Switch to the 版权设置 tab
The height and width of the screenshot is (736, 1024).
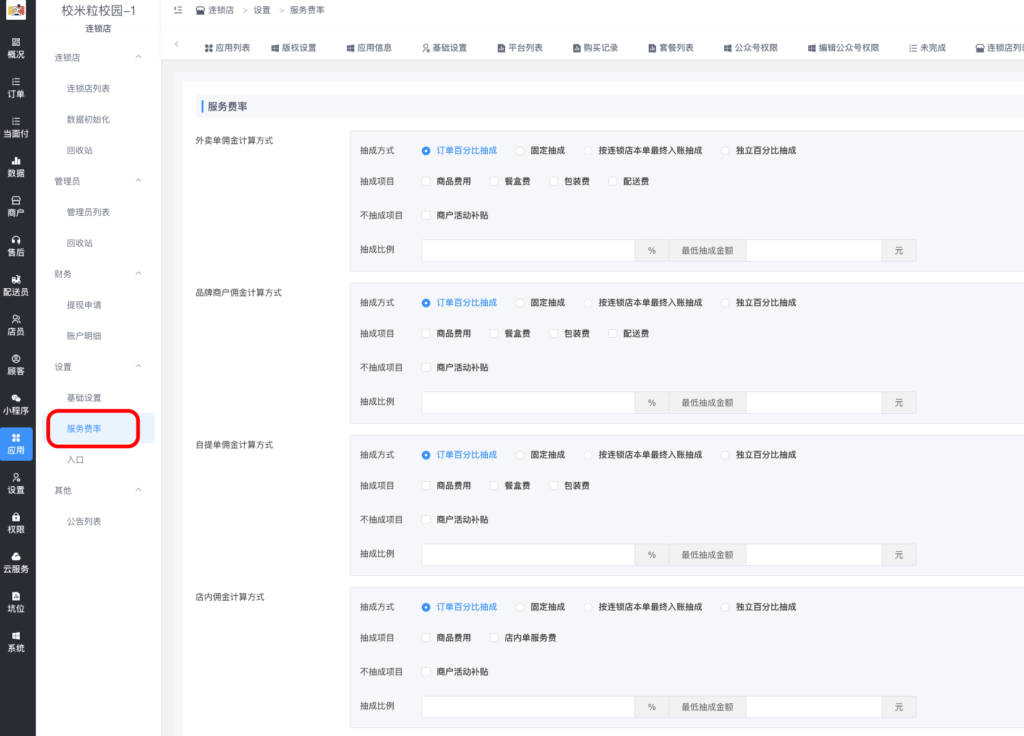293,48
